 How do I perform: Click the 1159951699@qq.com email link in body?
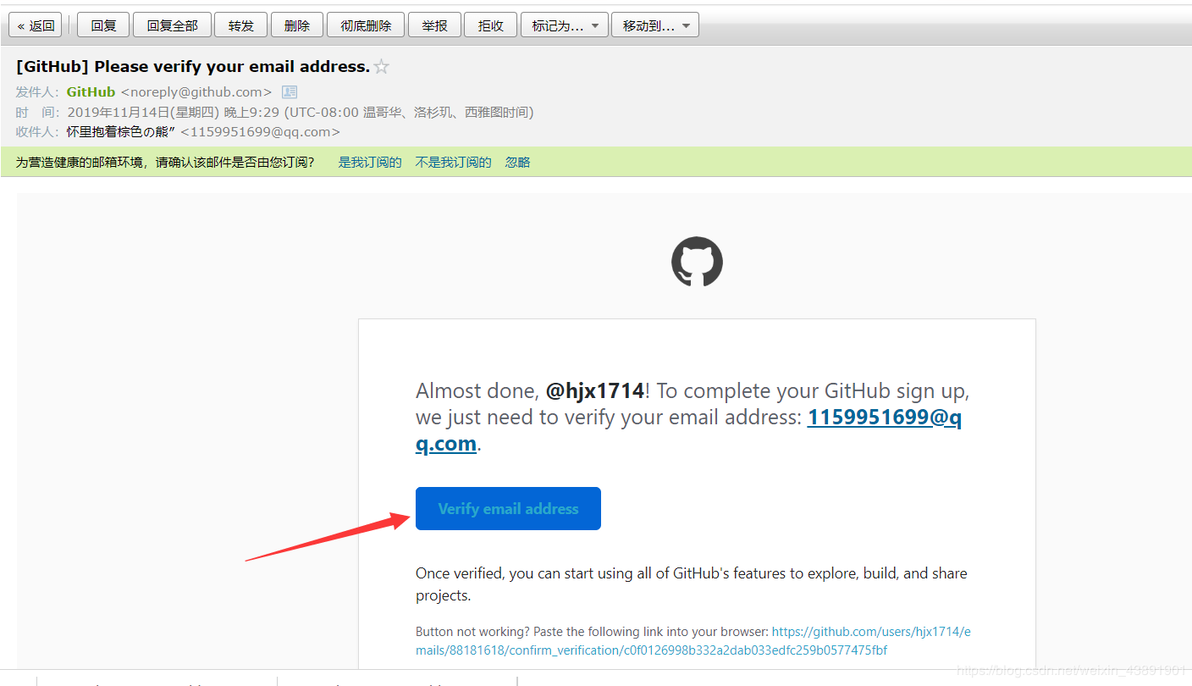coord(884,417)
